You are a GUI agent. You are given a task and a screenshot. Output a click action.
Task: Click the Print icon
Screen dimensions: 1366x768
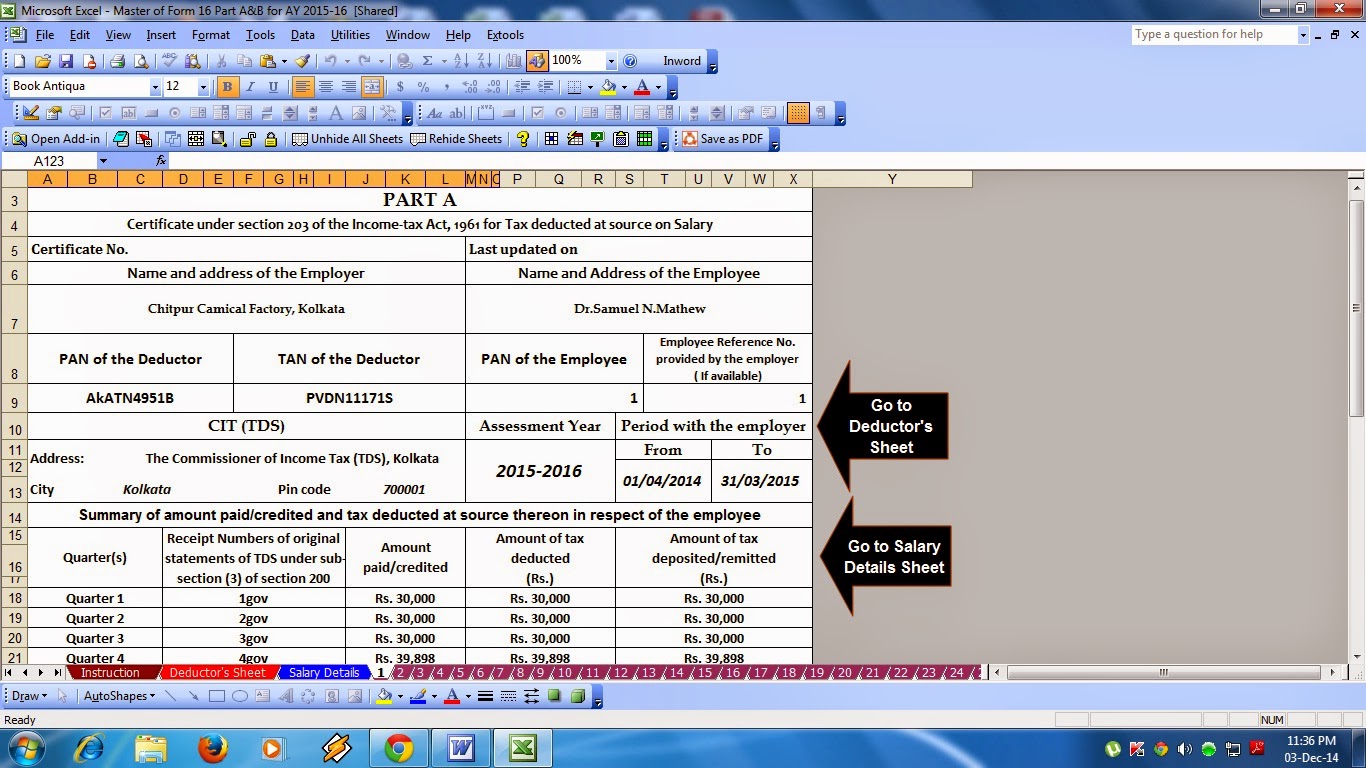(117, 61)
